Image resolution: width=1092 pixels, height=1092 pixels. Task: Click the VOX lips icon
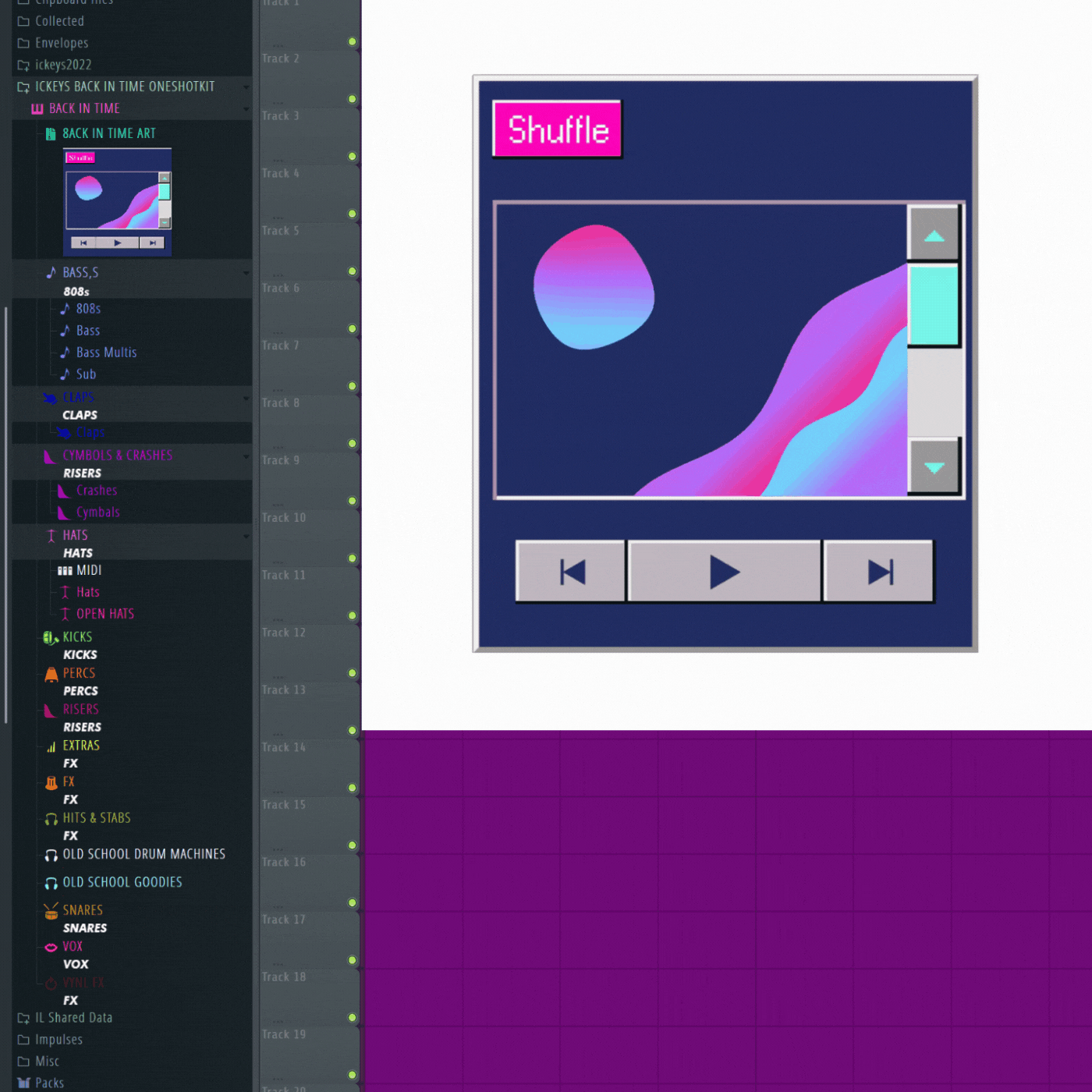pos(51,947)
